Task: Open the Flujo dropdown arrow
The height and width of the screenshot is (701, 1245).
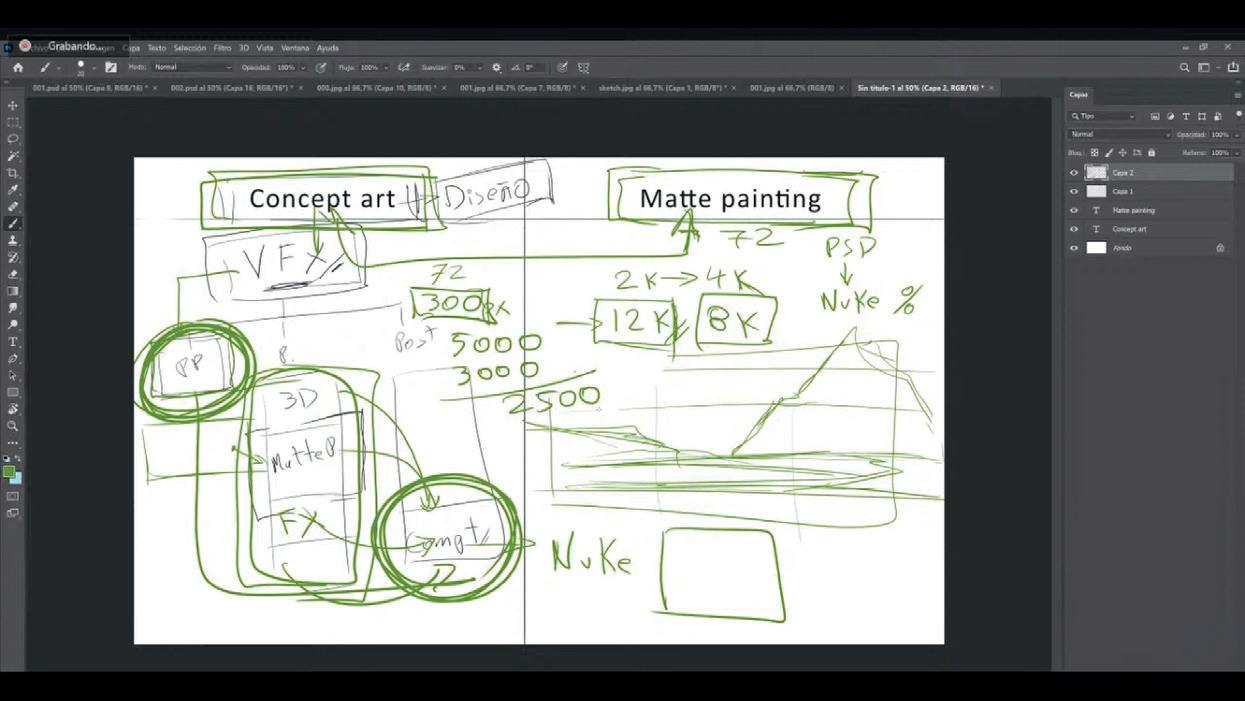Action: point(386,68)
